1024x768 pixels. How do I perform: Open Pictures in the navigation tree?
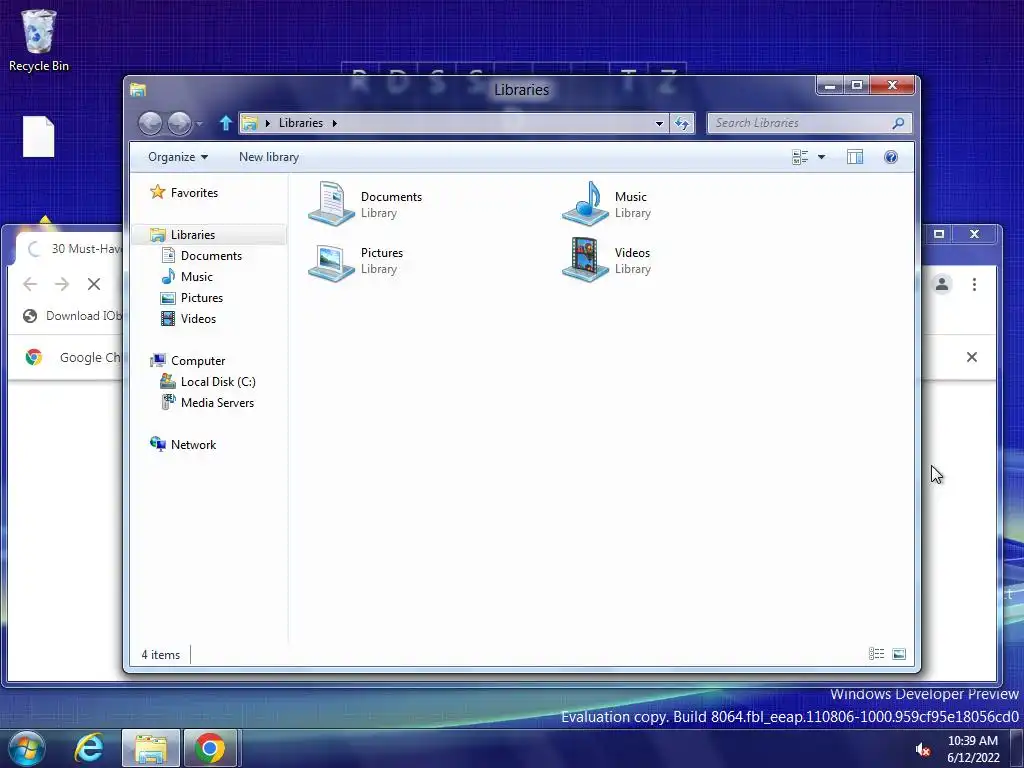coord(202,297)
